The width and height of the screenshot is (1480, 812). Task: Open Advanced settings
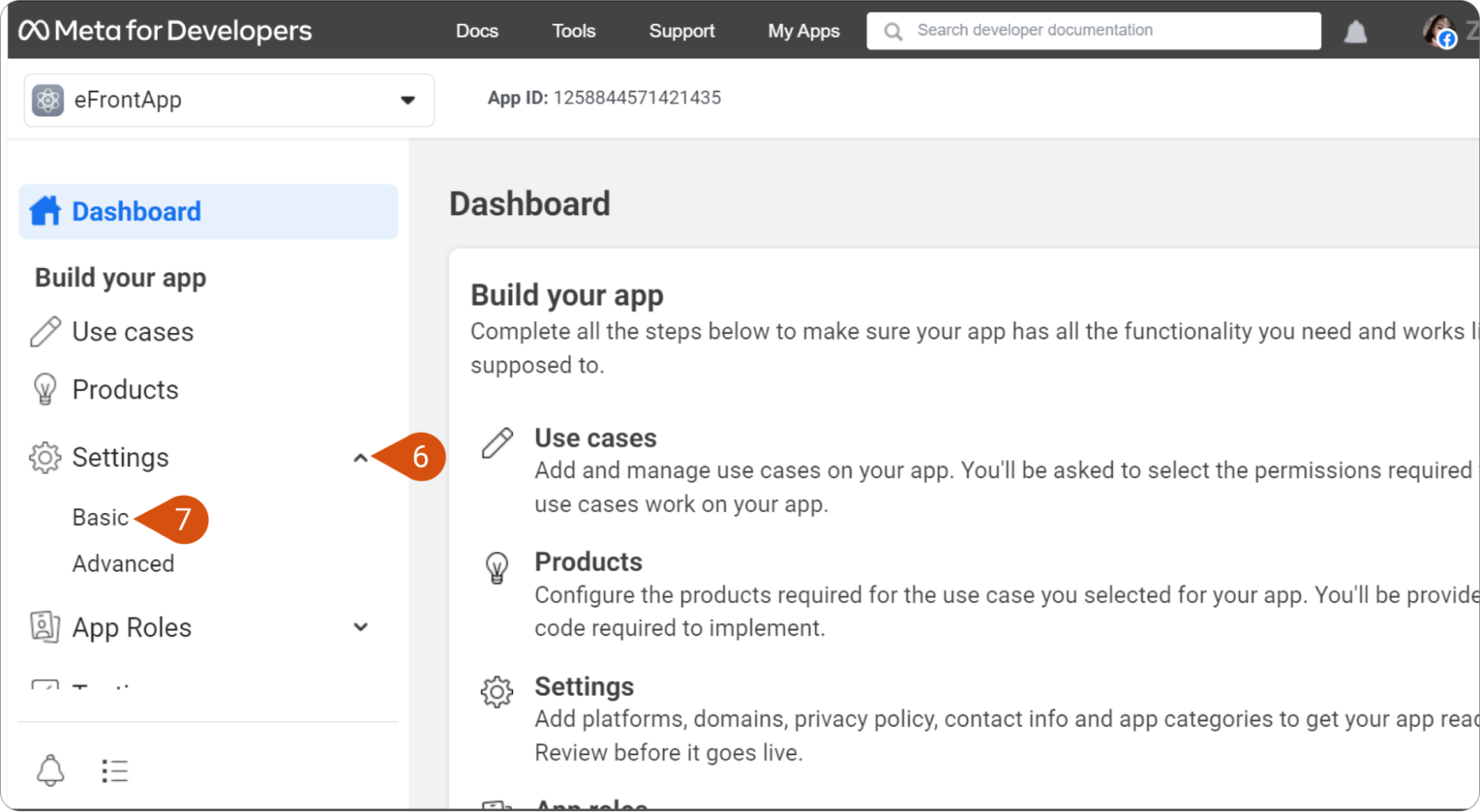[123, 563]
